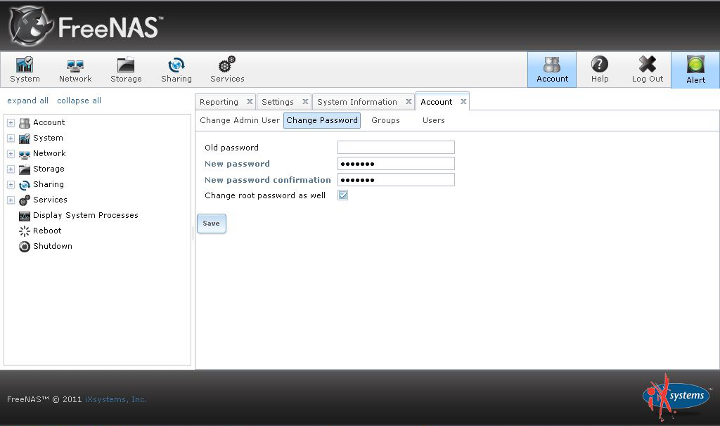The height and width of the screenshot is (426, 720).
Task: Click the Shutdown power icon
Action: point(24,247)
